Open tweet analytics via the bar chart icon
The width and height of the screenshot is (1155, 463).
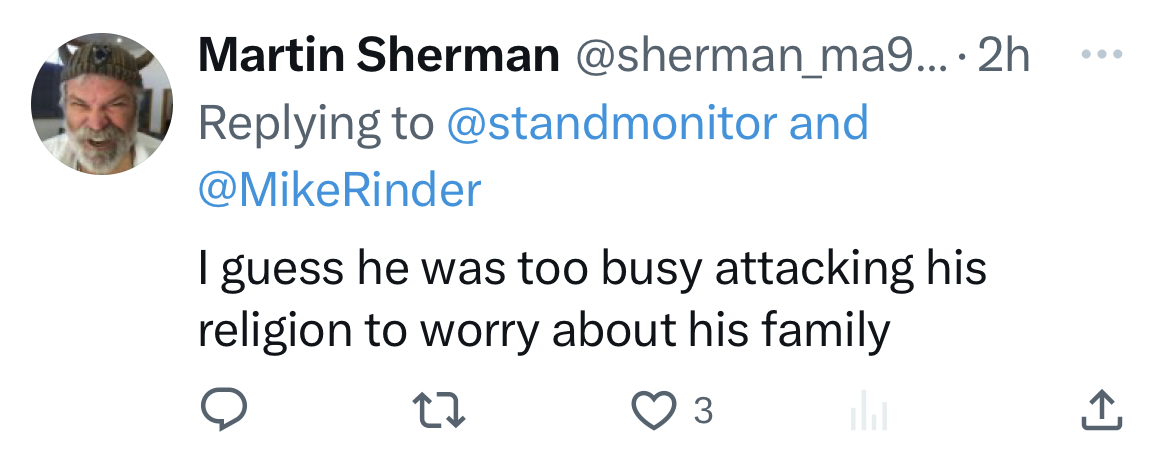point(870,412)
